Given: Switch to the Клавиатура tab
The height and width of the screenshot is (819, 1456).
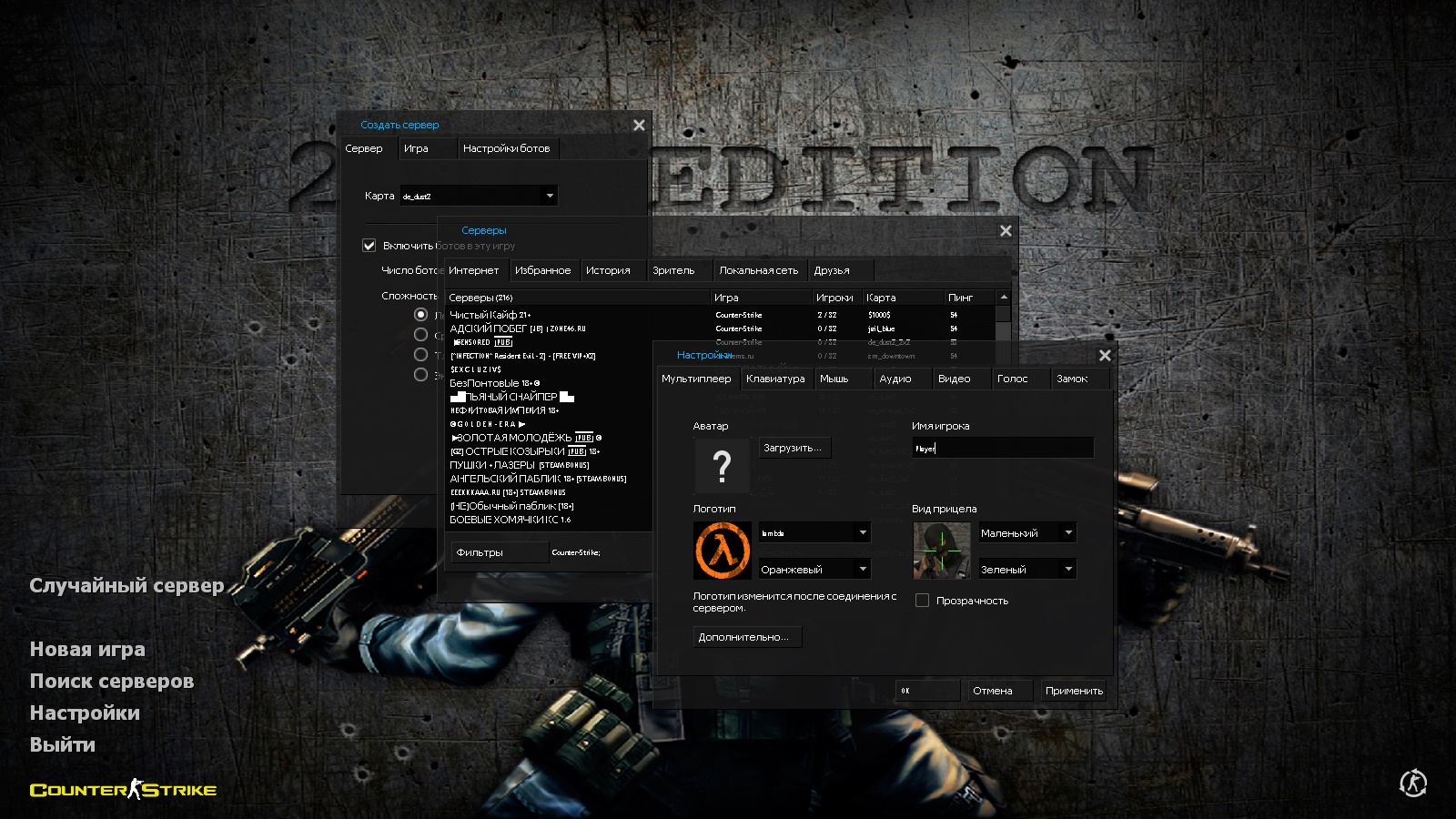Looking at the screenshot, I should 775,379.
